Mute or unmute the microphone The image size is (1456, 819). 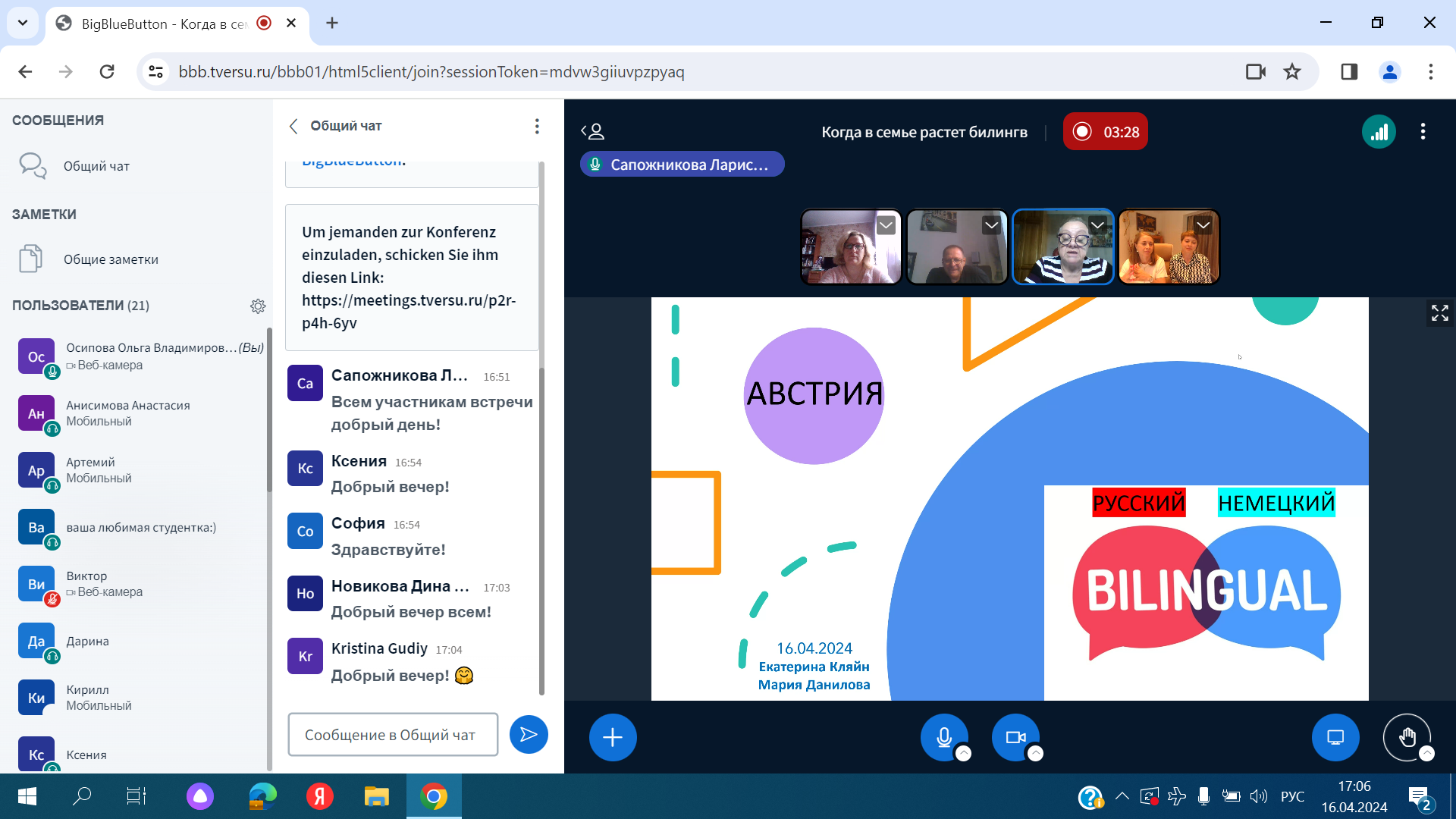944,737
